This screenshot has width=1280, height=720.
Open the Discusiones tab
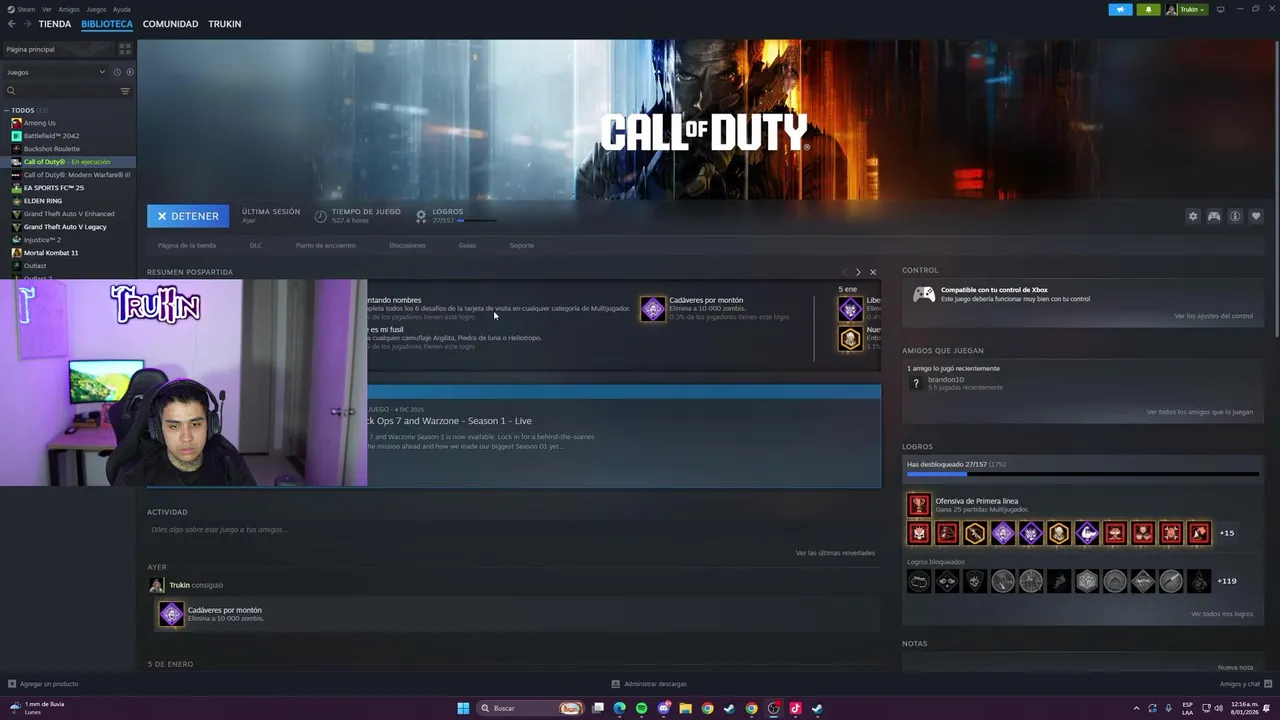tap(407, 245)
